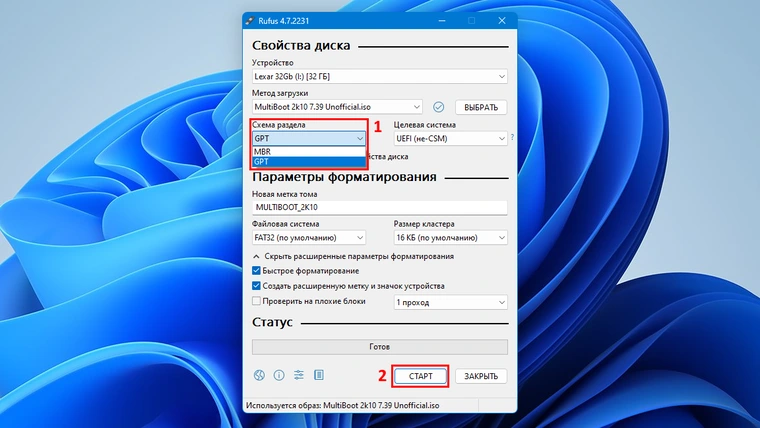
Task: Show the log icon
Action: (319, 376)
